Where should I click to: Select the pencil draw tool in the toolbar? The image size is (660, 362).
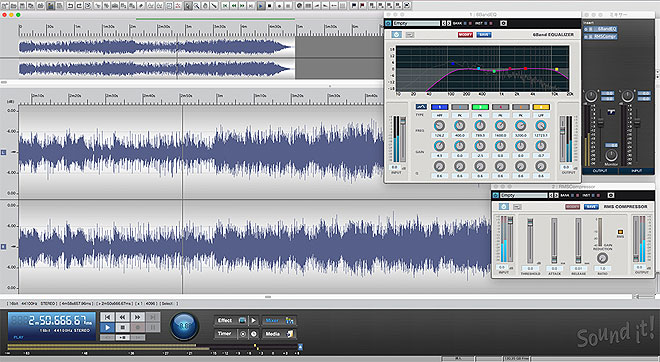[214, 6]
